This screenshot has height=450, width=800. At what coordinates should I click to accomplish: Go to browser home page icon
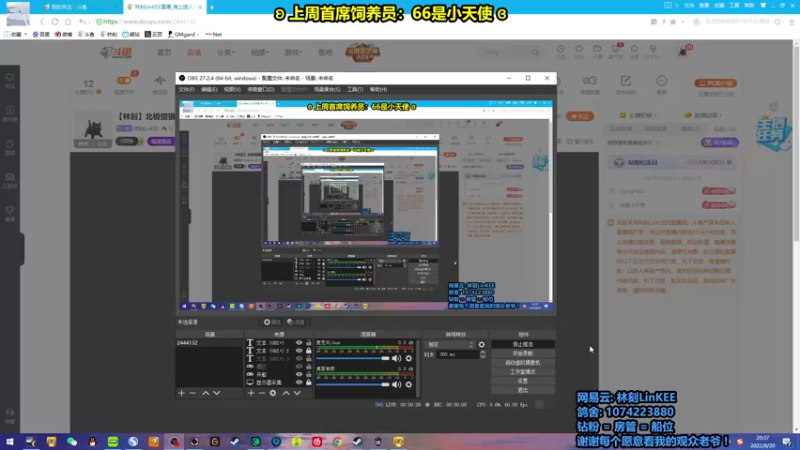pos(68,22)
